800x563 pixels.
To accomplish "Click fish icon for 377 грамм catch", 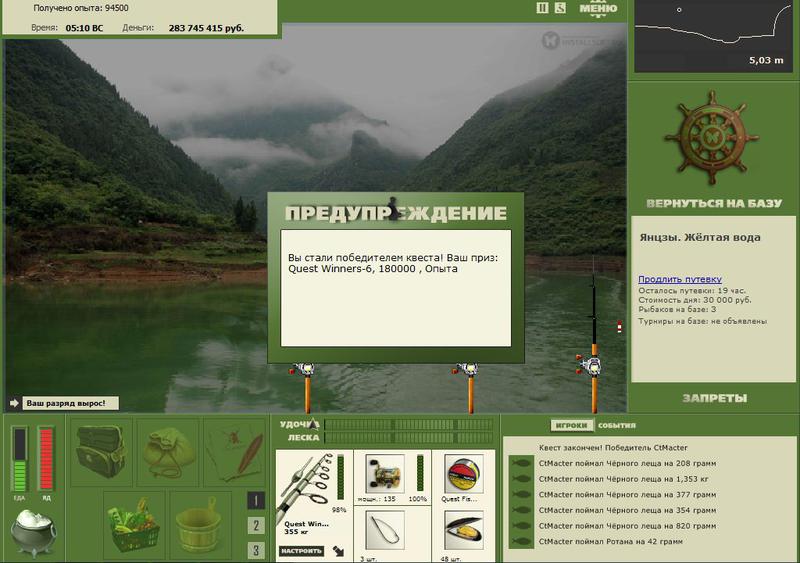I will (x=521, y=495).
